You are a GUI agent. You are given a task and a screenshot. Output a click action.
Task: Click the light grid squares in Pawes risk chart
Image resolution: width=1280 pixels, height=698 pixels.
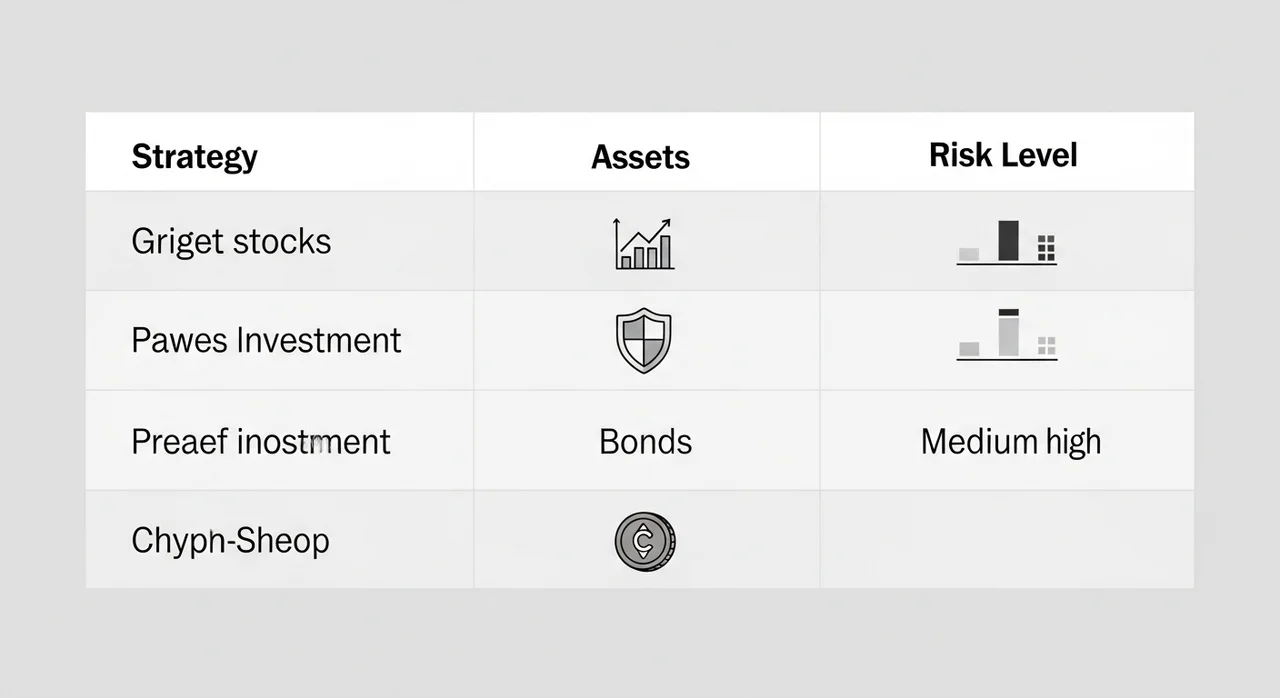(x=1047, y=346)
